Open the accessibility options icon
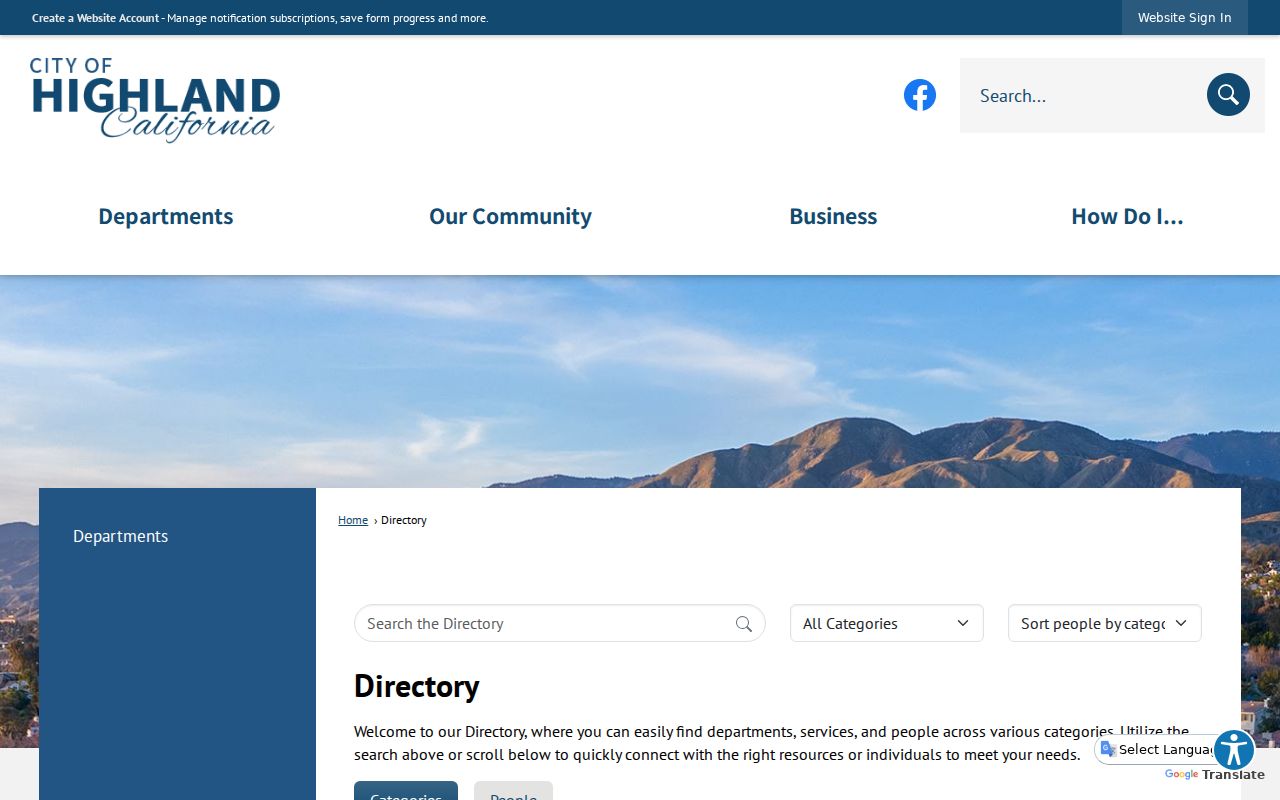The image size is (1280, 800). [x=1234, y=750]
